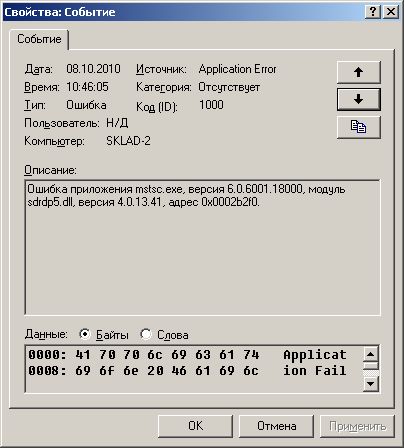Click the Отмена button
This screenshot has width=404, height=448.
coord(276,426)
